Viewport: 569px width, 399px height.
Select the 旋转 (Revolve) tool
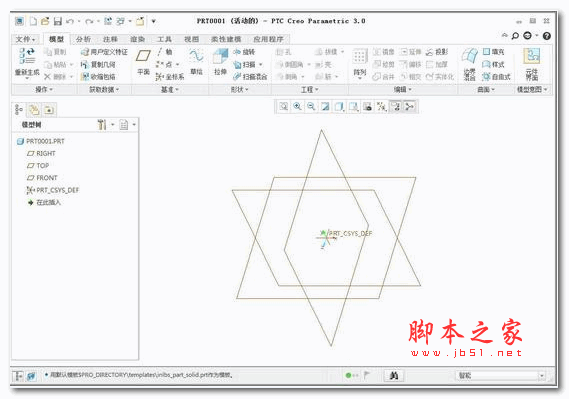pos(244,52)
